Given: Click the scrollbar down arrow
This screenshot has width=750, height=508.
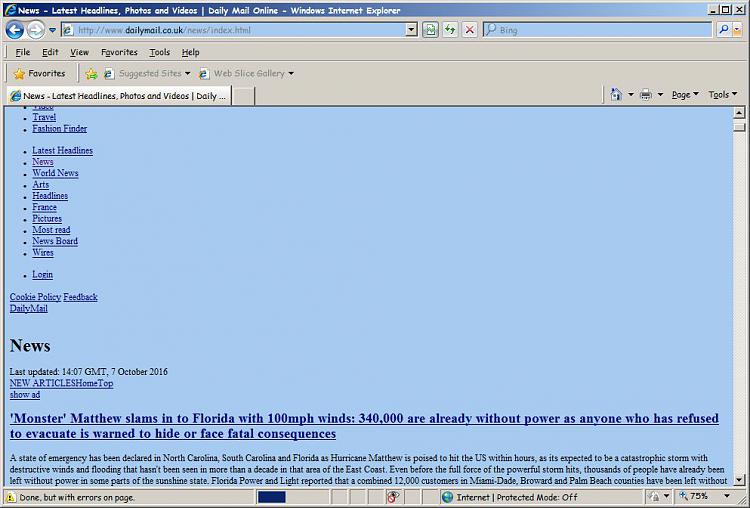Looking at the screenshot, I should pos(739,479).
